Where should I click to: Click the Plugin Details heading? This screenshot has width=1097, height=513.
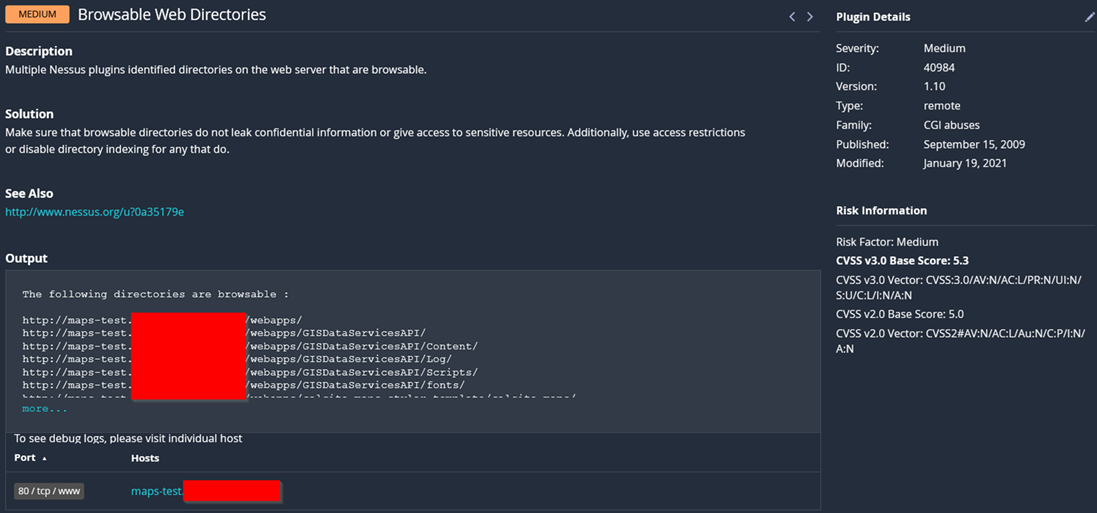[x=873, y=17]
